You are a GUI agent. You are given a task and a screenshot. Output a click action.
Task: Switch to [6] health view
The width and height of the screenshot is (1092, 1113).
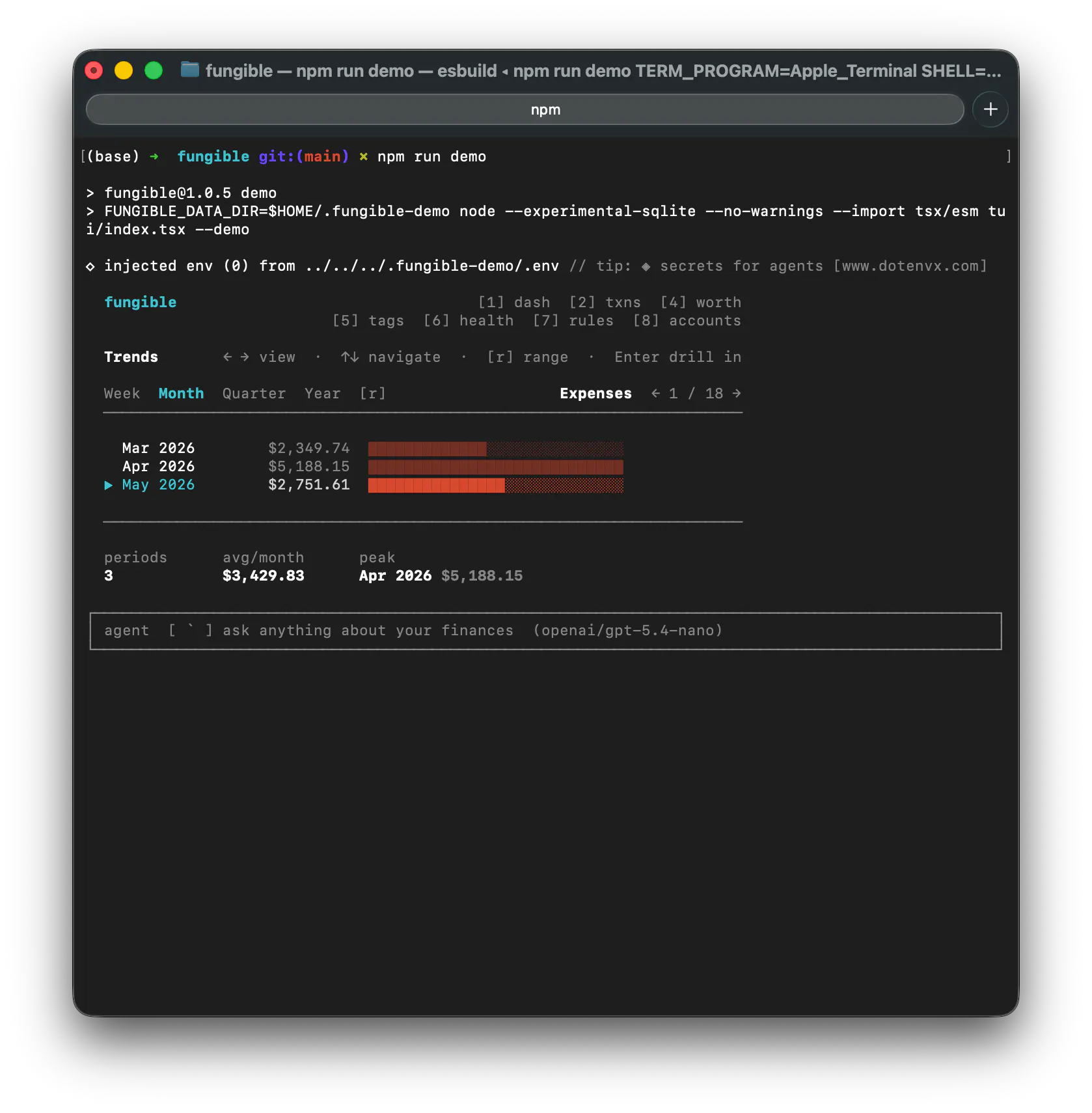pyautogui.click(x=469, y=320)
